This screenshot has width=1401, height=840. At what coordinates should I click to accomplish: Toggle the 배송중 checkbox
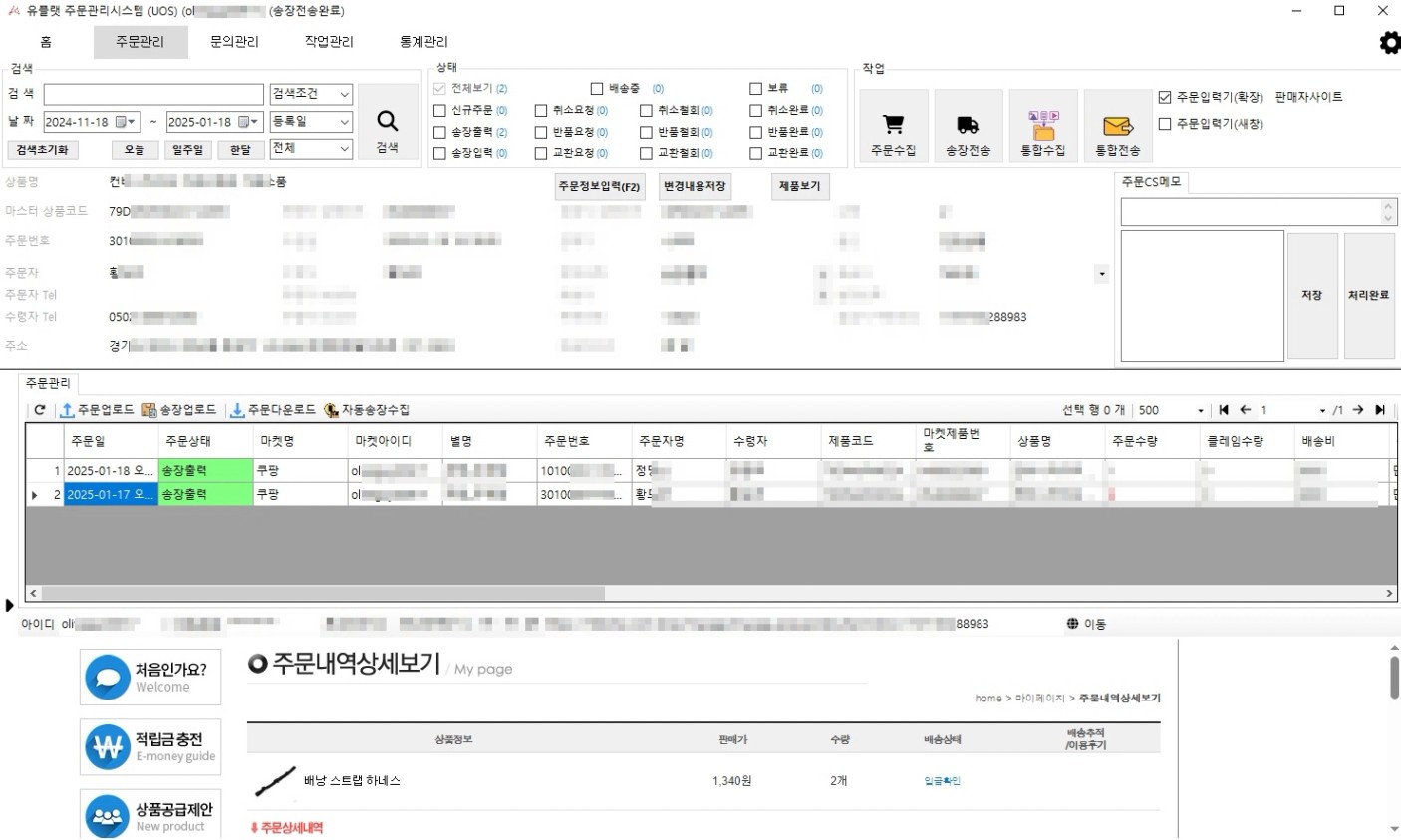[x=597, y=89]
